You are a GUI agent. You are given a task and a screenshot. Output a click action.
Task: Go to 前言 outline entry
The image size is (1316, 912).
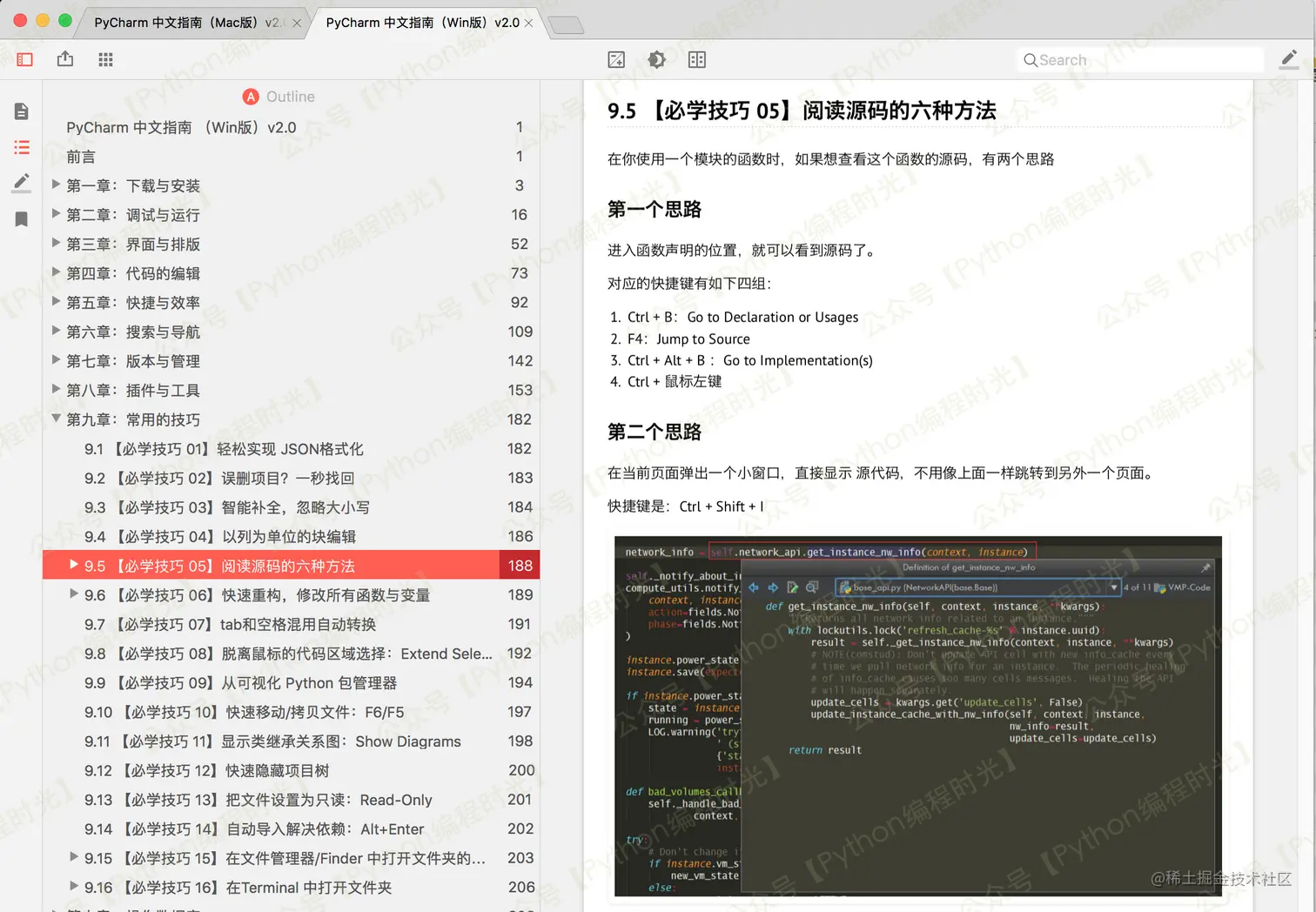click(292, 157)
